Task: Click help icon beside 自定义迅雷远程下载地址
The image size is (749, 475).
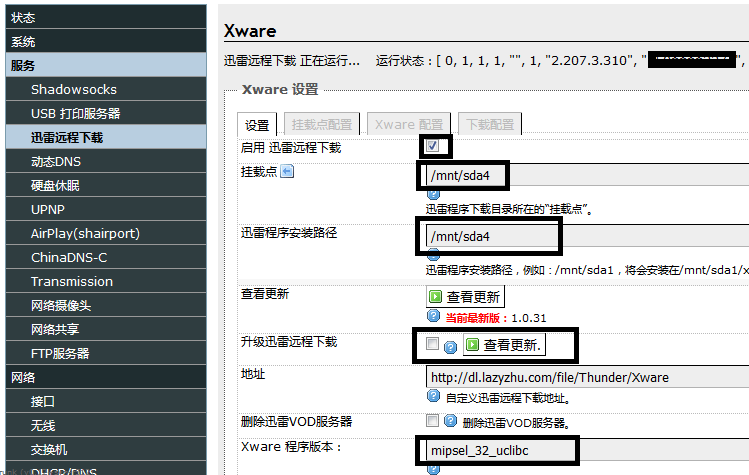Action: (x=433, y=396)
